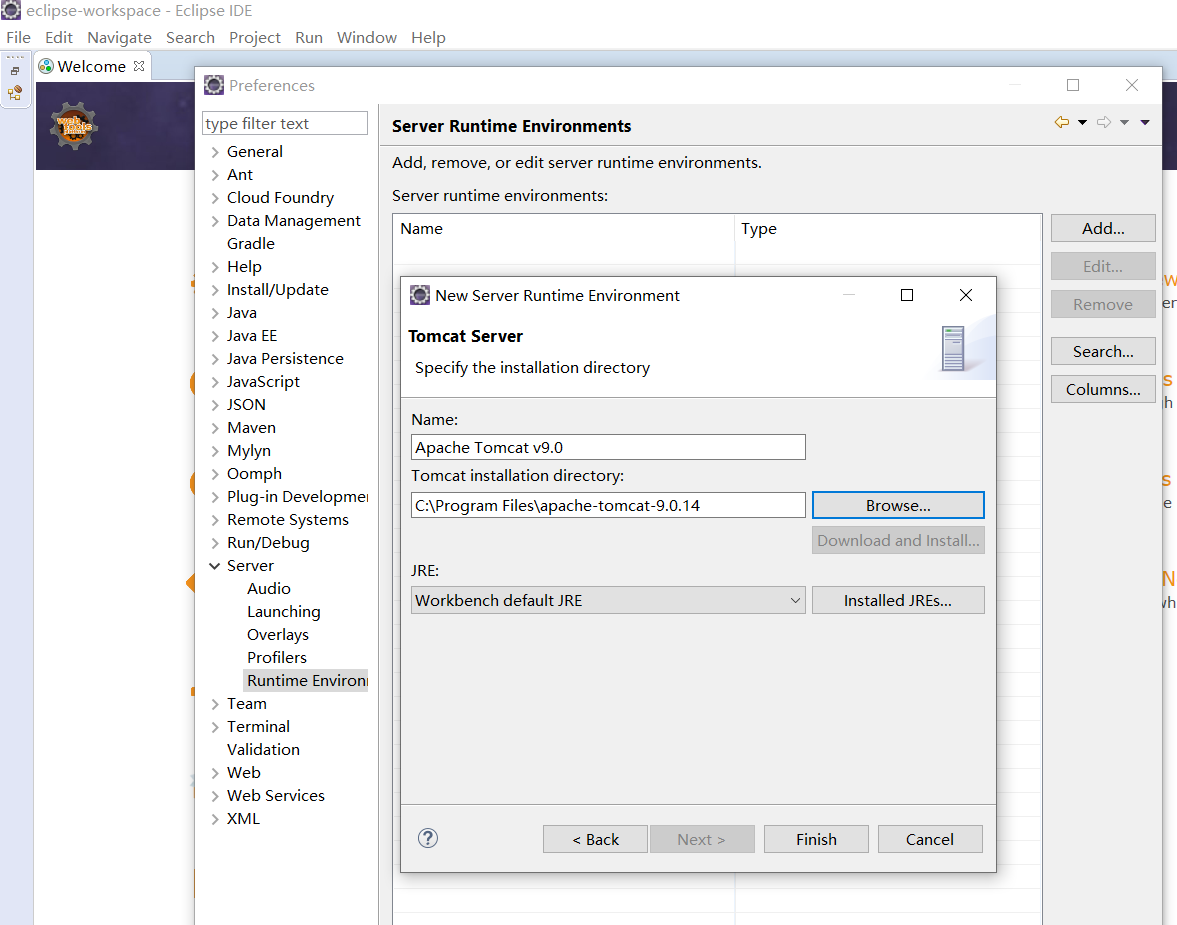1177x925 pixels.
Task: Open the Preferences view menu triangle
Action: pos(1145,122)
